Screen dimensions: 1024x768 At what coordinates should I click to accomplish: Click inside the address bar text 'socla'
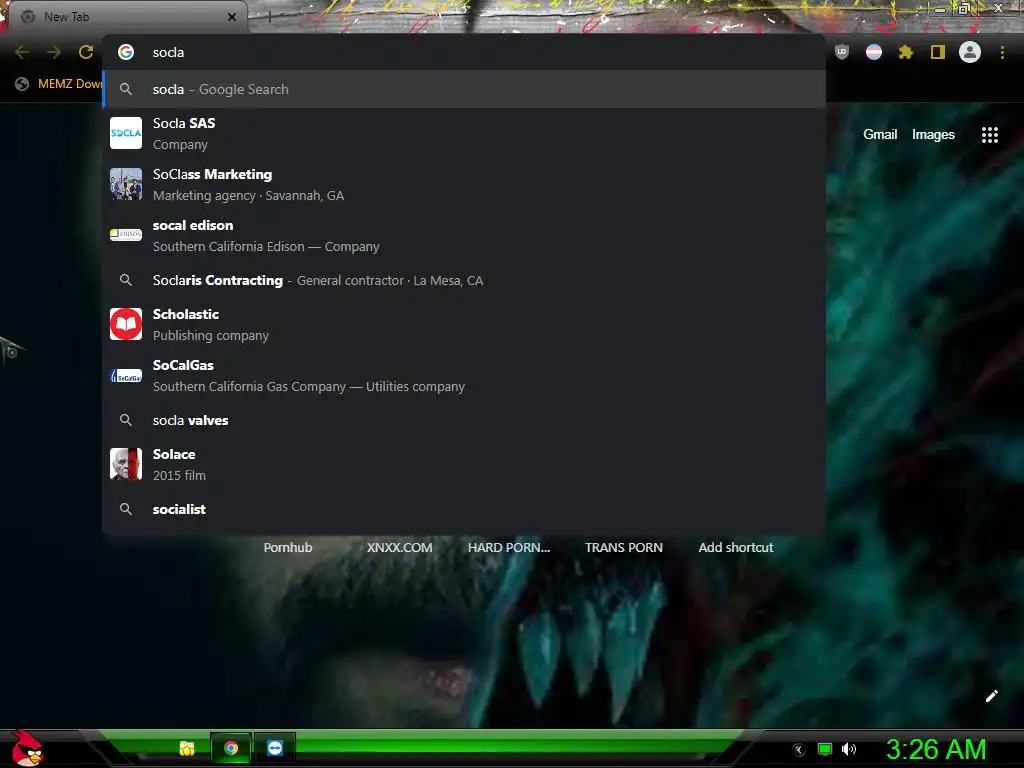tap(168, 52)
